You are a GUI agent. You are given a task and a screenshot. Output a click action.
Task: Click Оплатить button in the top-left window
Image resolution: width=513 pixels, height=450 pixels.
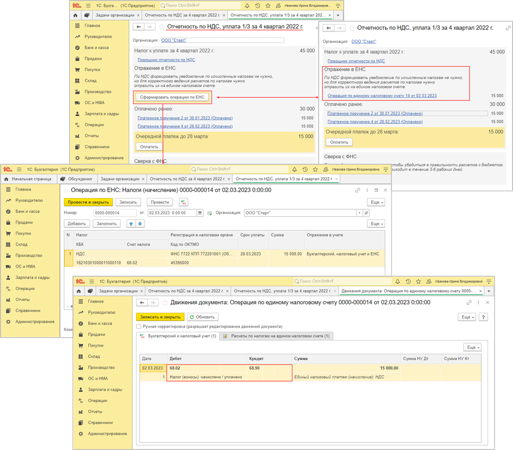tap(149, 147)
